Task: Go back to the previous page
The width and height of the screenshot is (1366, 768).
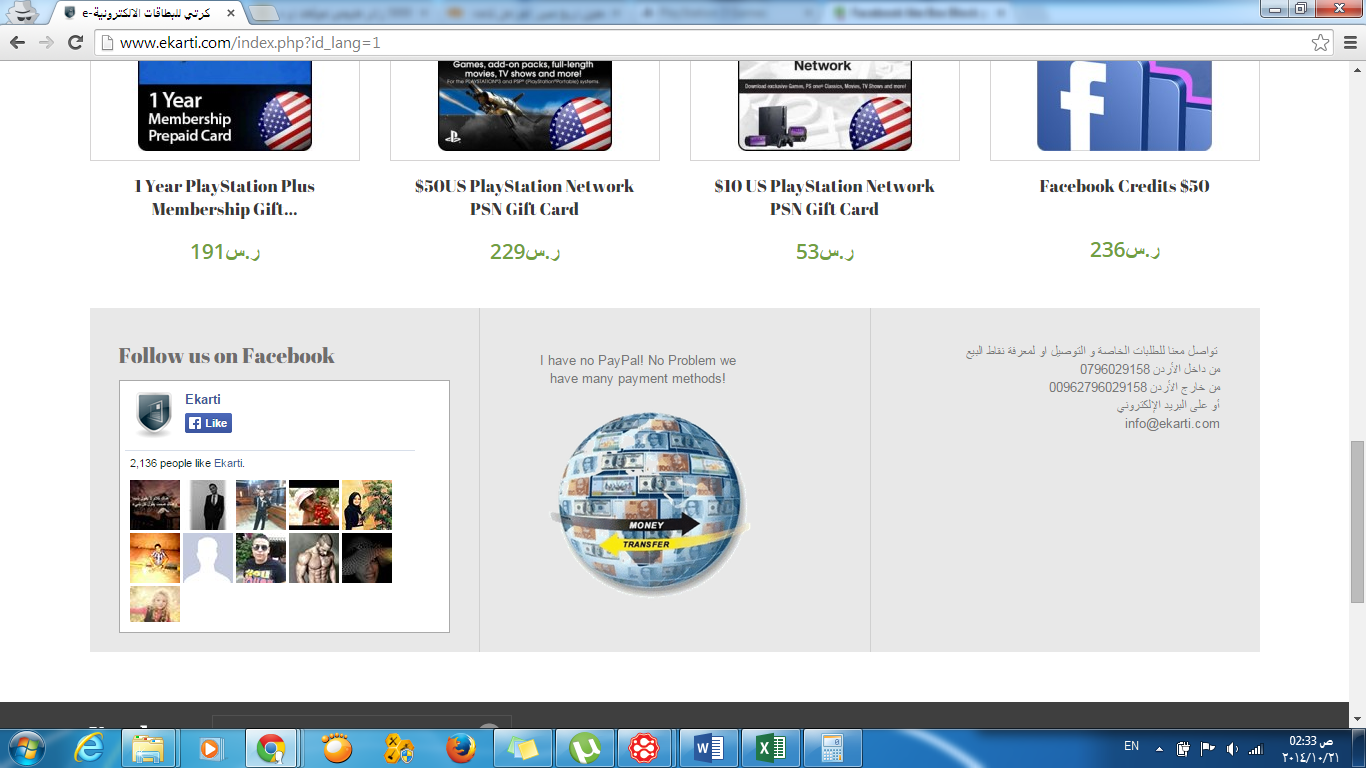Action: (x=17, y=42)
